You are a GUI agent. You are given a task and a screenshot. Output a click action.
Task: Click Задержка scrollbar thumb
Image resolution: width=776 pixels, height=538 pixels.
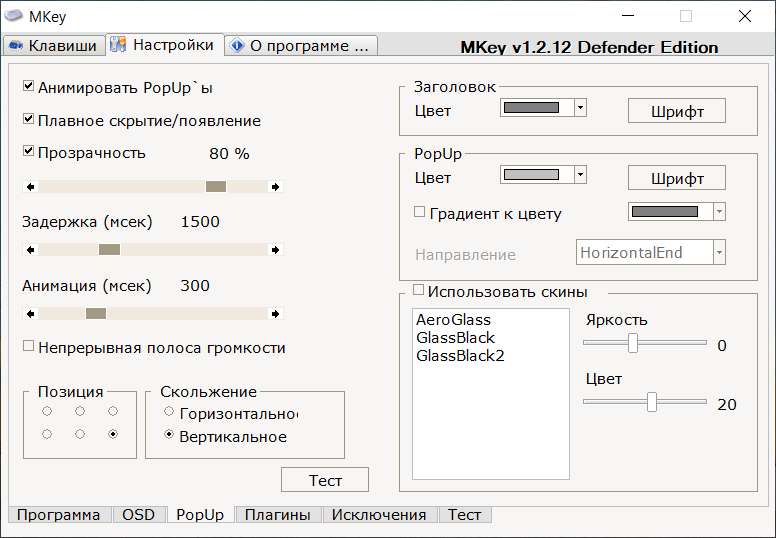point(109,250)
